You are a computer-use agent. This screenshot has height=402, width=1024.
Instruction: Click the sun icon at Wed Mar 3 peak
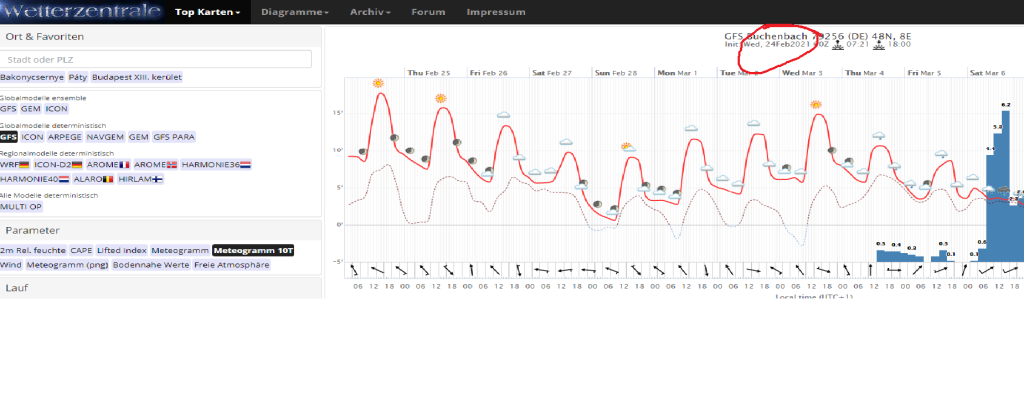[816, 104]
